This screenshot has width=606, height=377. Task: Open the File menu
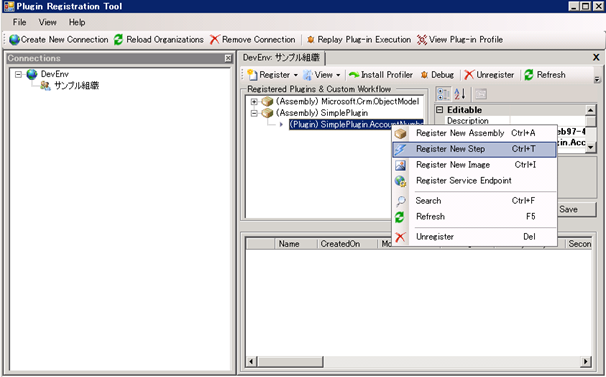click(x=19, y=22)
